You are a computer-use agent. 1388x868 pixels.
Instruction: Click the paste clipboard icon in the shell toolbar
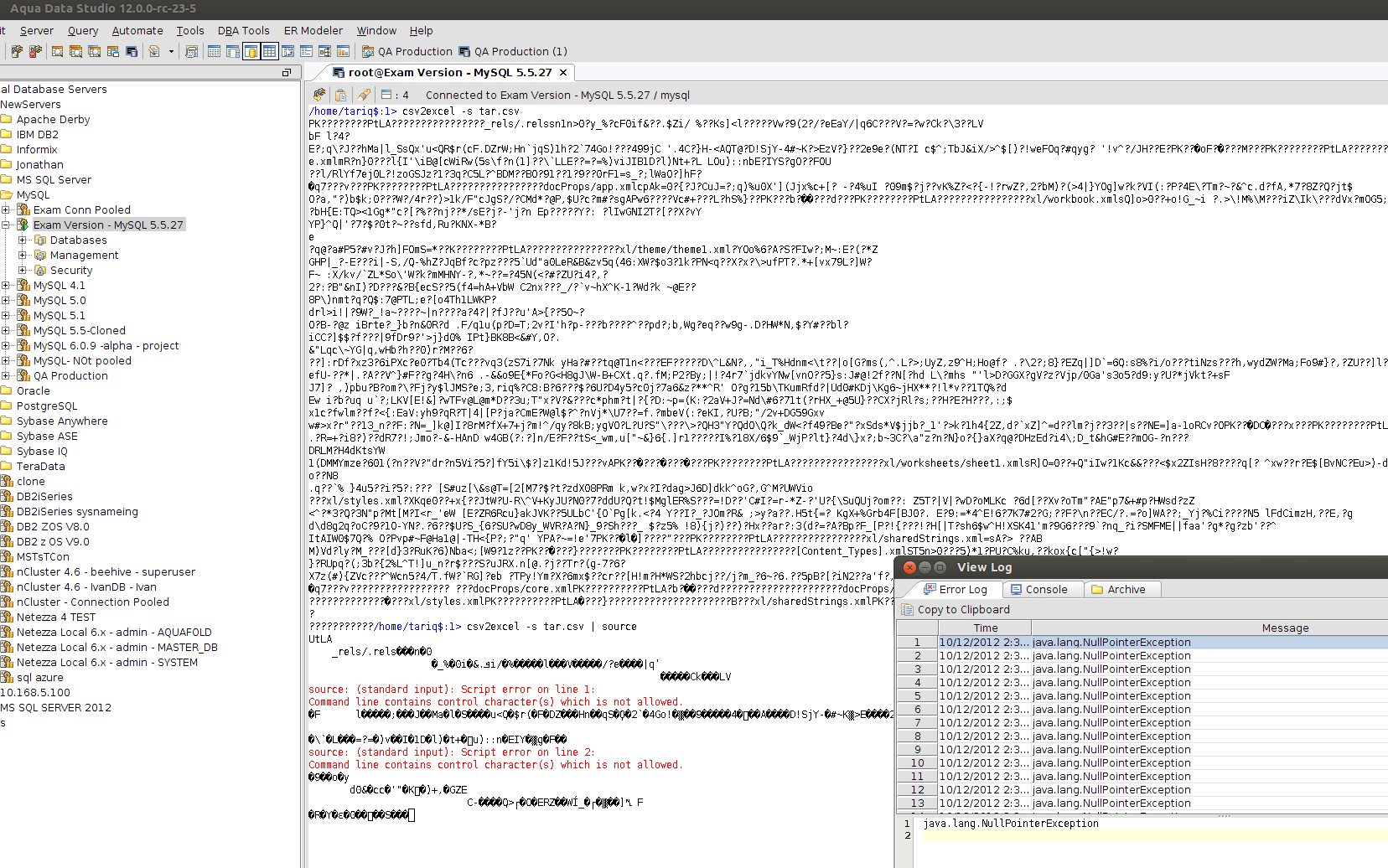pyautogui.click(x=340, y=95)
